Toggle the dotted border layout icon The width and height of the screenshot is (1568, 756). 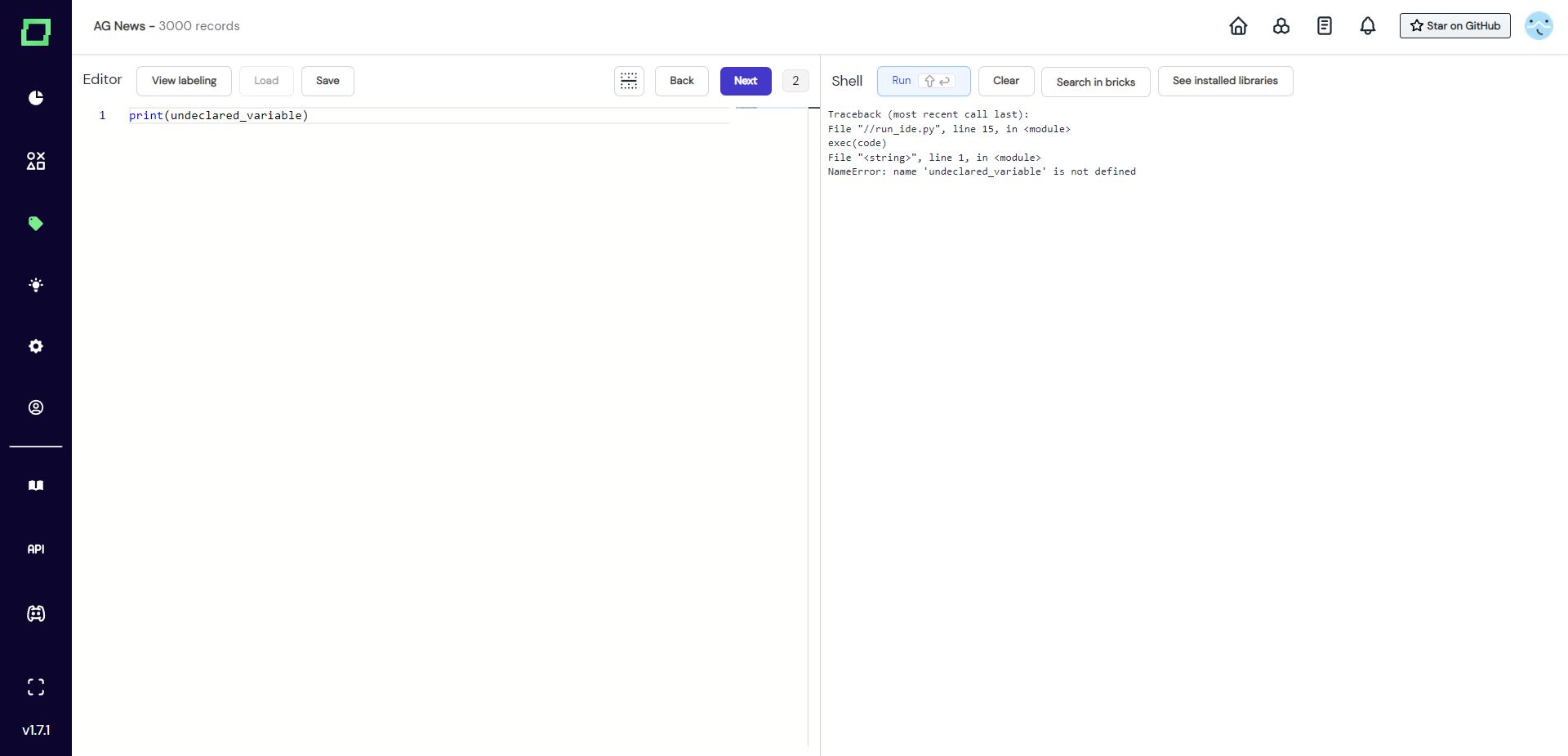(629, 81)
